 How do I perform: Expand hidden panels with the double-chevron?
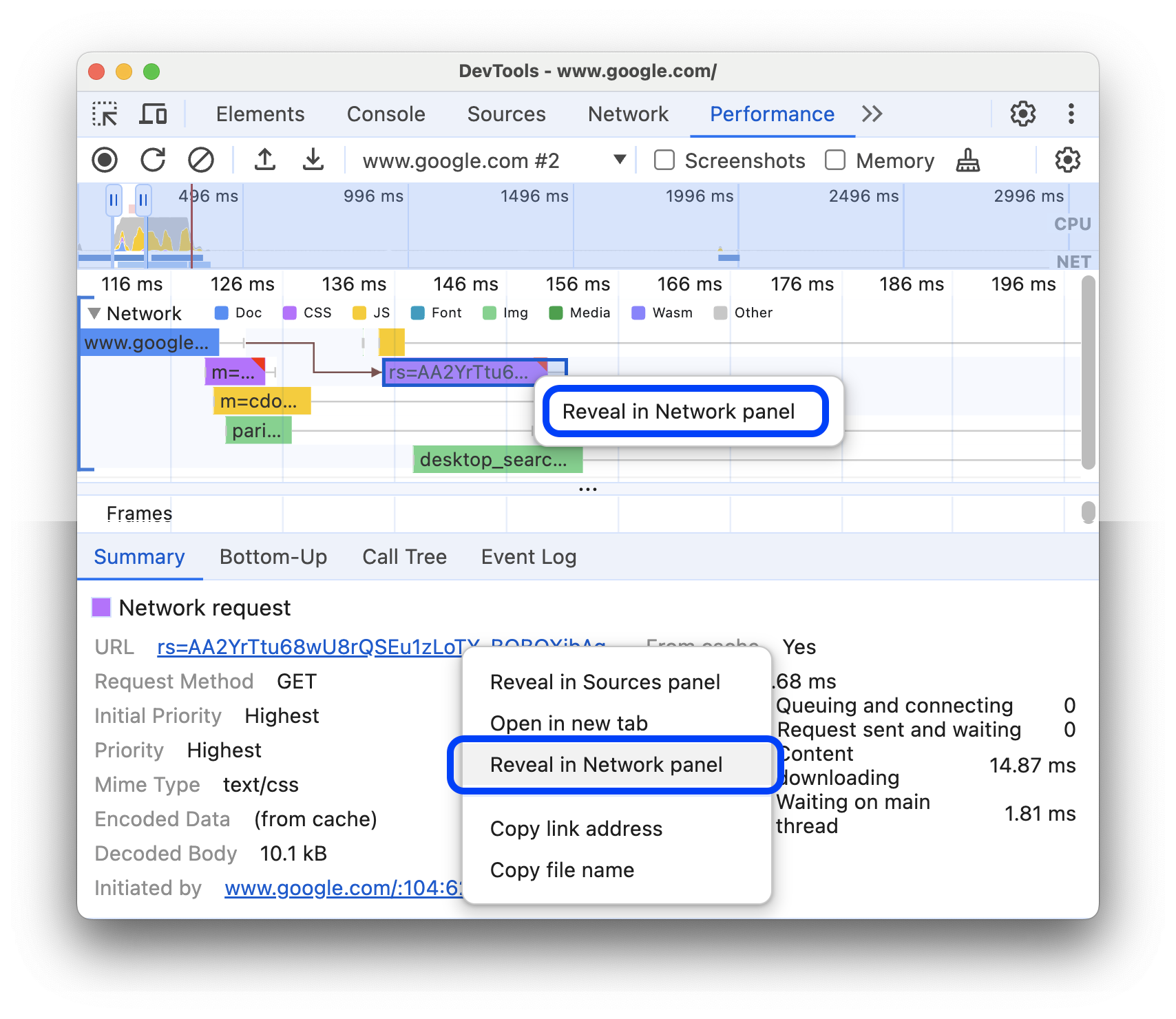[x=872, y=114]
